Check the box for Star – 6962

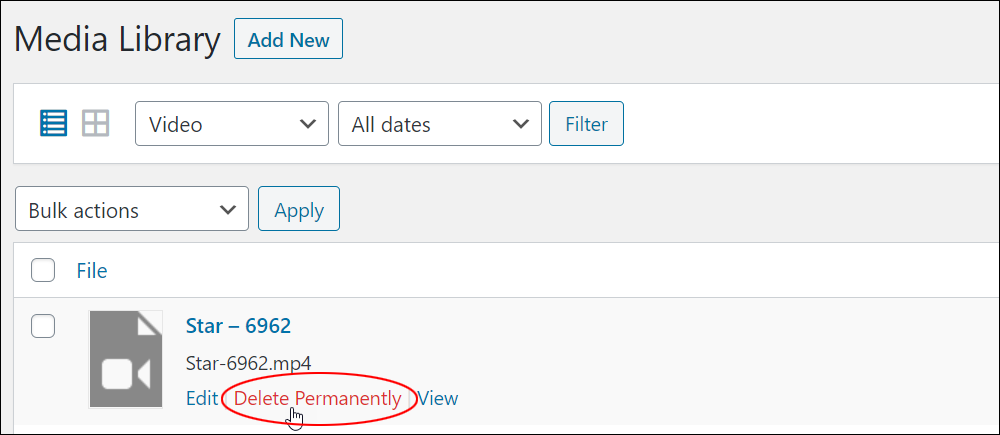43,326
